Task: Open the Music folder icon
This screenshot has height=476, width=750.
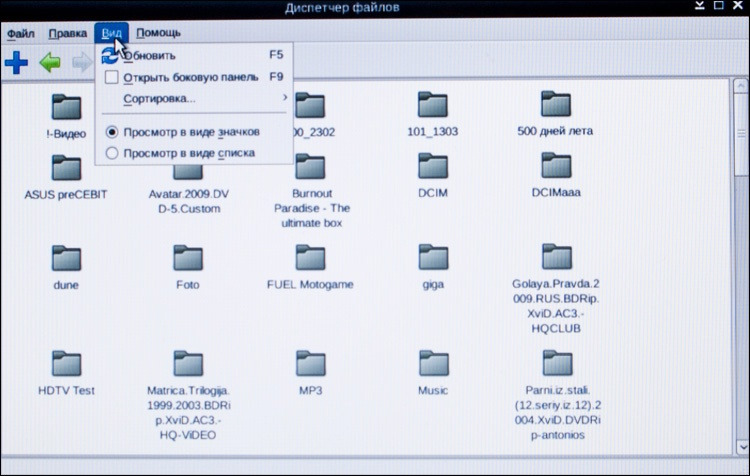Action: click(433, 364)
